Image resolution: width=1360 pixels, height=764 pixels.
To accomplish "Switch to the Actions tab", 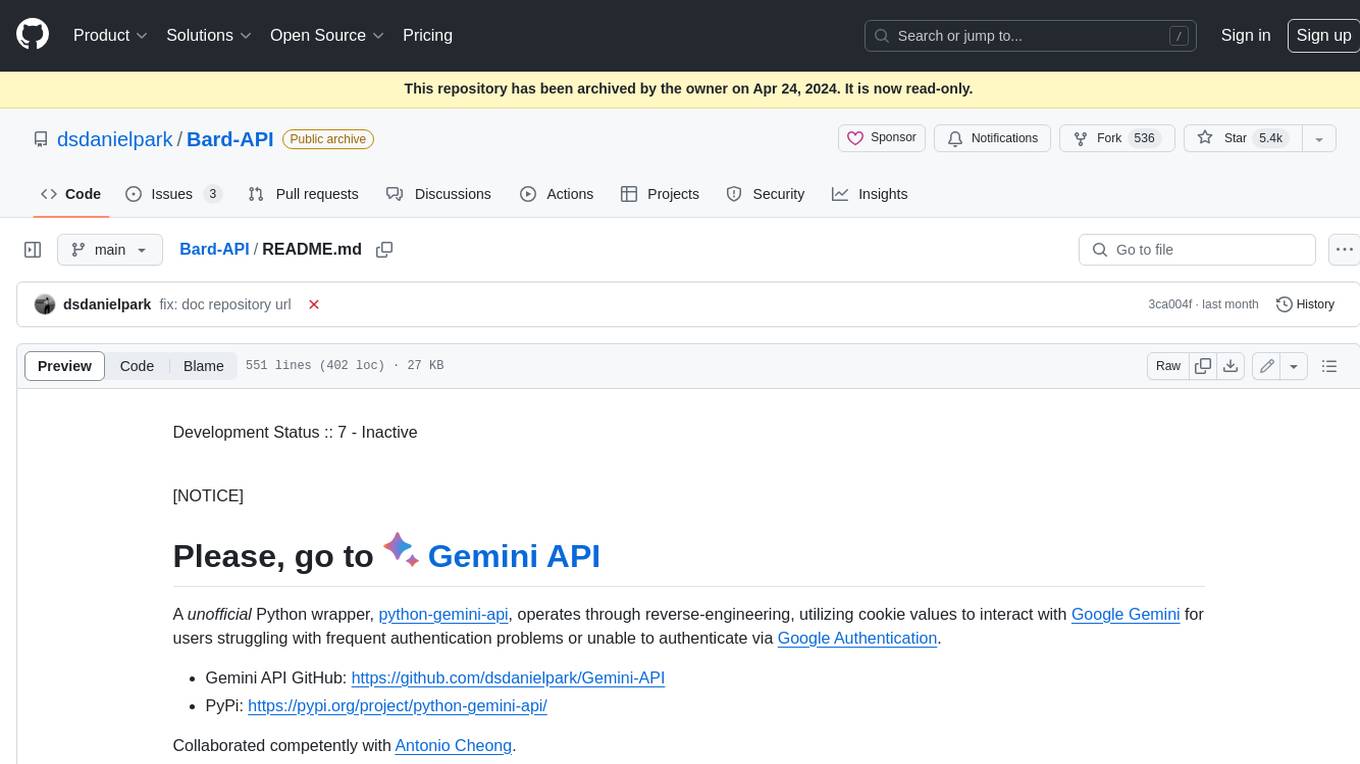I will (x=556, y=194).
